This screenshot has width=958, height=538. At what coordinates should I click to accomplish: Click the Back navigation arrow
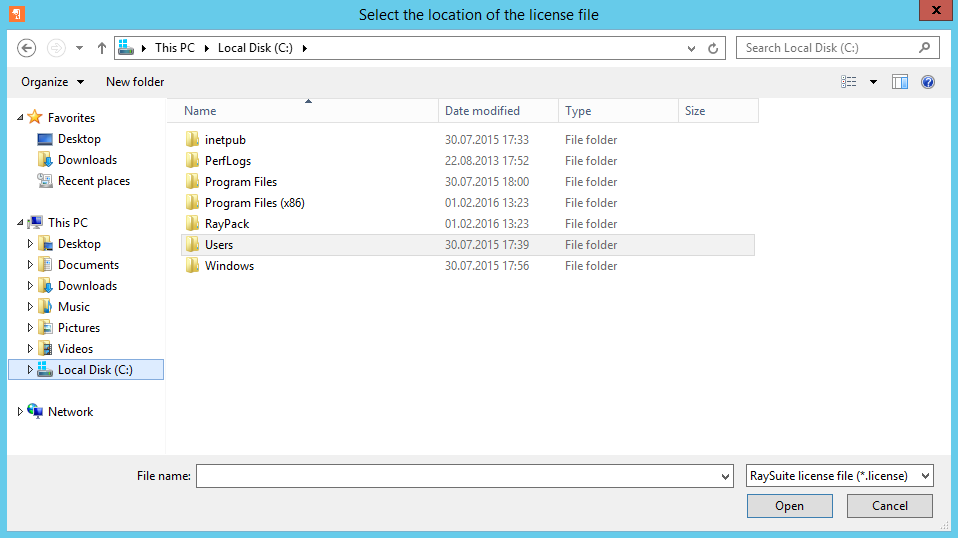click(x=27, y=48)
